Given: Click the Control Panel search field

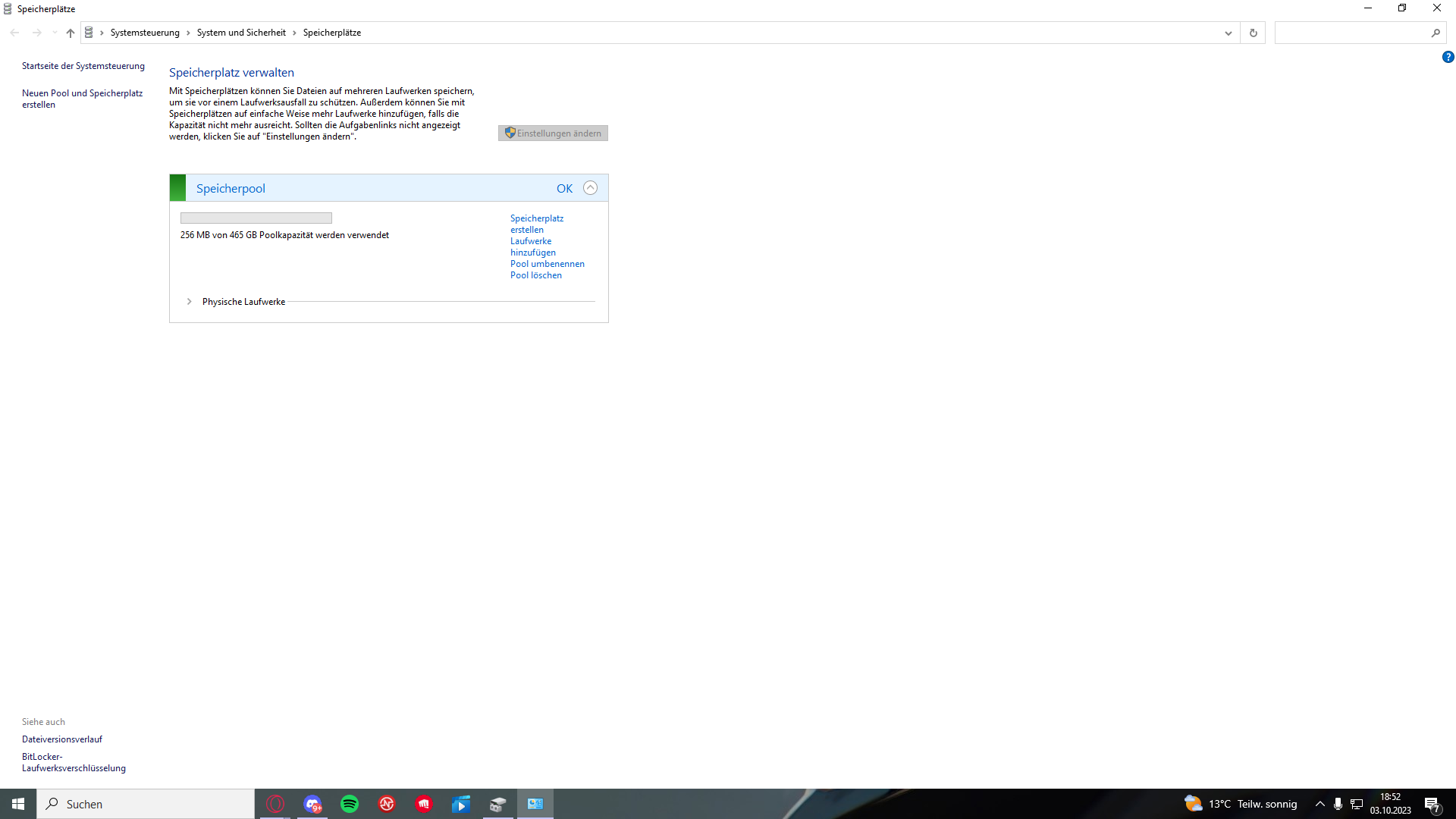Looking at the screenshot, I should [1351, 33].
